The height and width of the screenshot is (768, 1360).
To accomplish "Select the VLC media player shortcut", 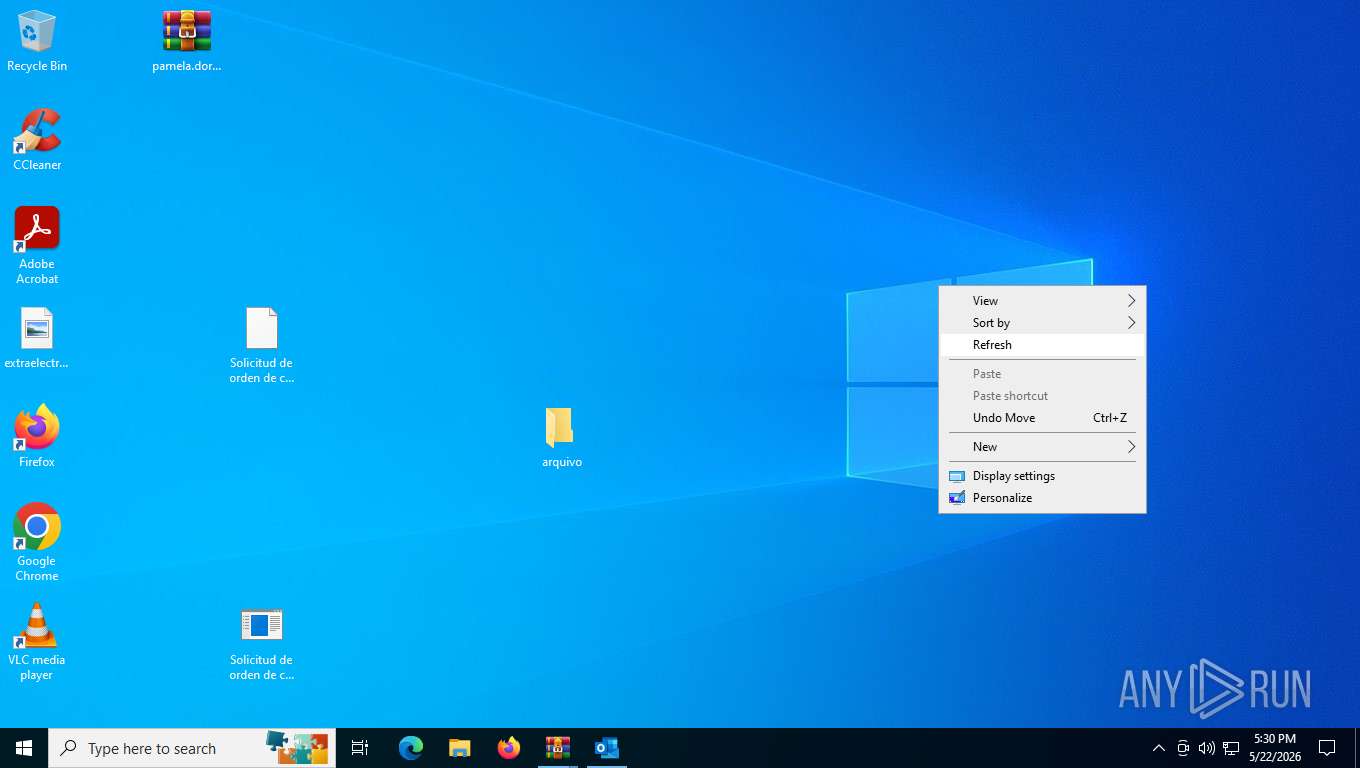I will coord(37,641).
